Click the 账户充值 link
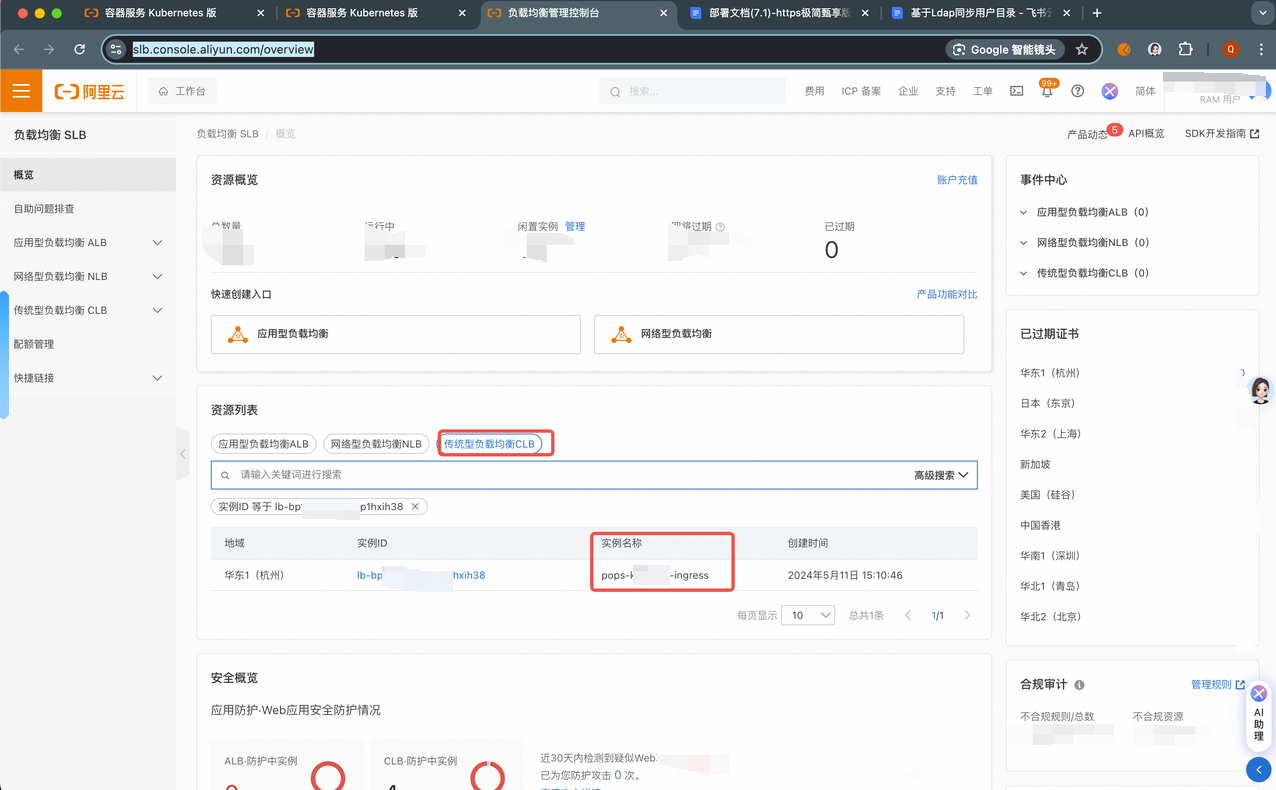 click(x=957, y=180)
